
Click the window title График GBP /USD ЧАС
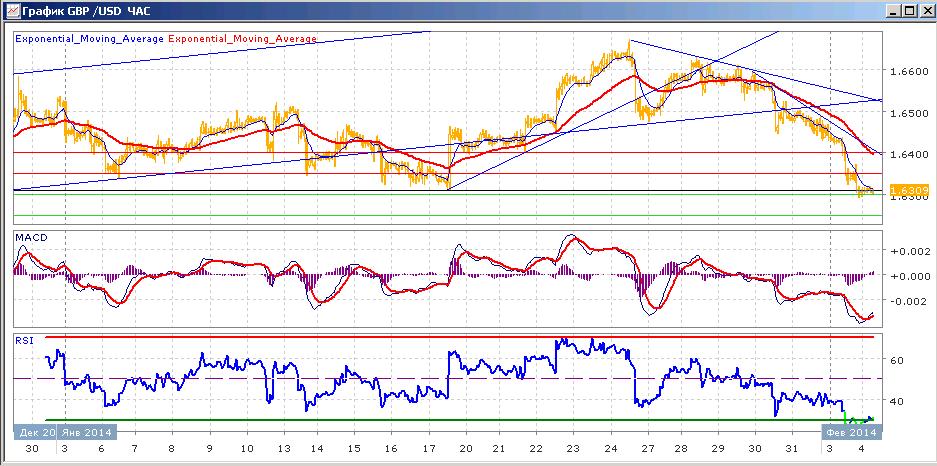tap(85, 10)
